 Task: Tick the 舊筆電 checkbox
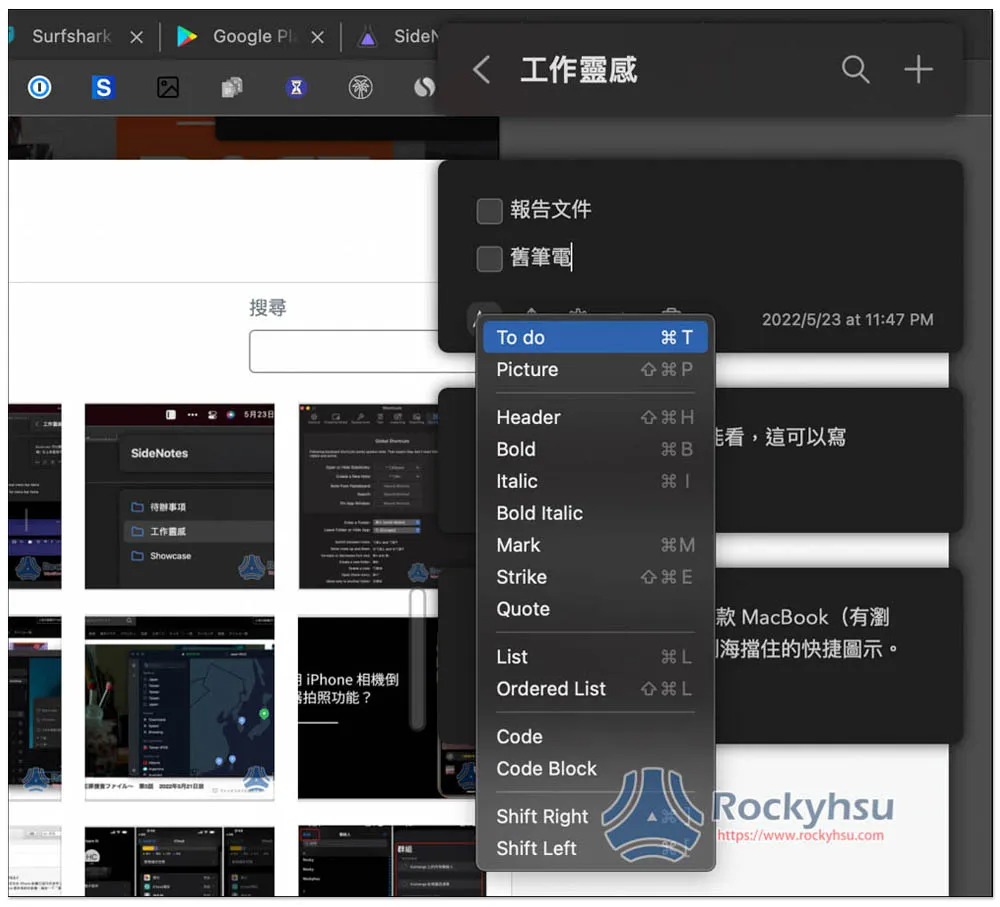click(x=489, y=259)
